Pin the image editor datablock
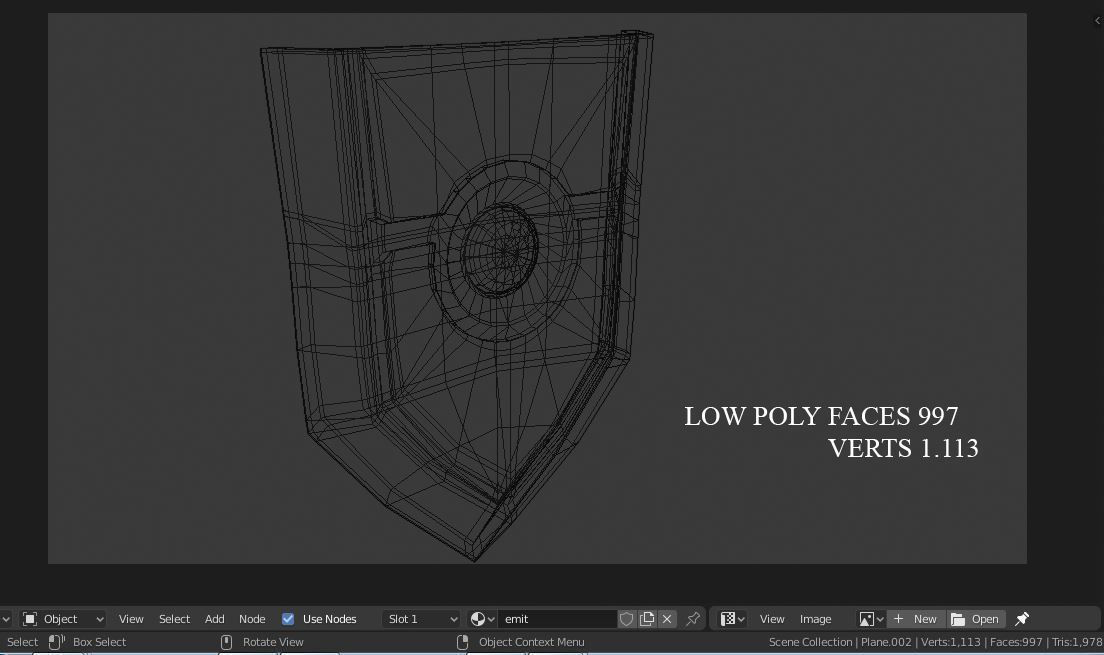This screenshot has height=655, width=1104. point(1020,618)
